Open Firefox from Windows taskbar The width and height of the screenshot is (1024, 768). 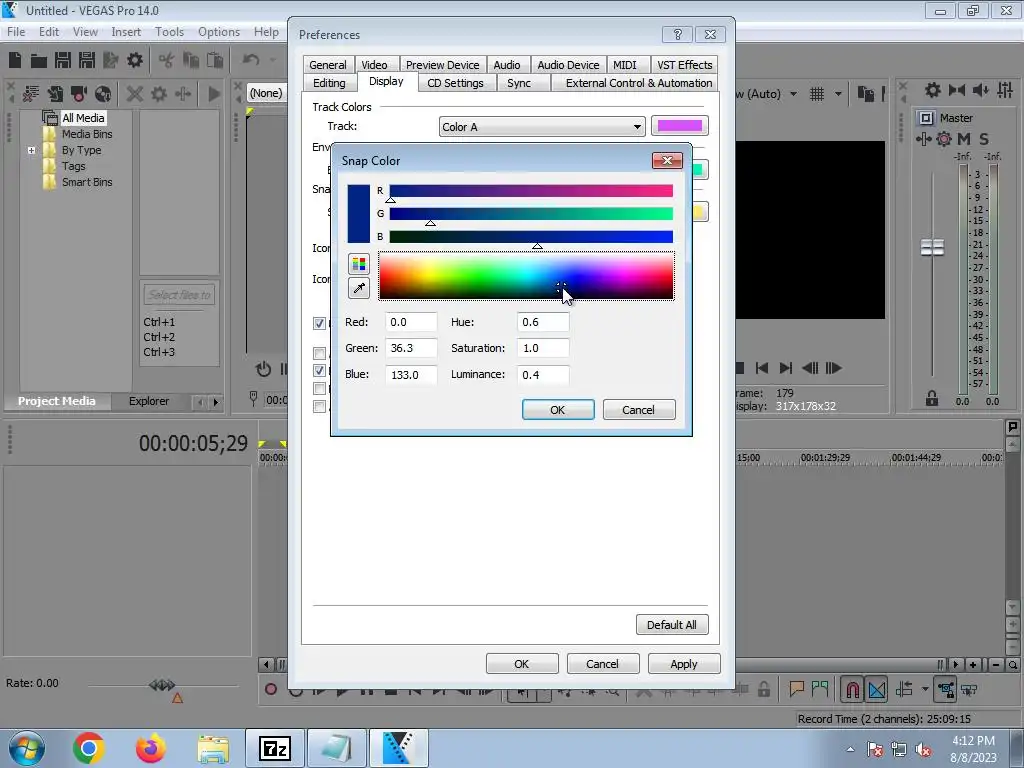tap(151, 748)
